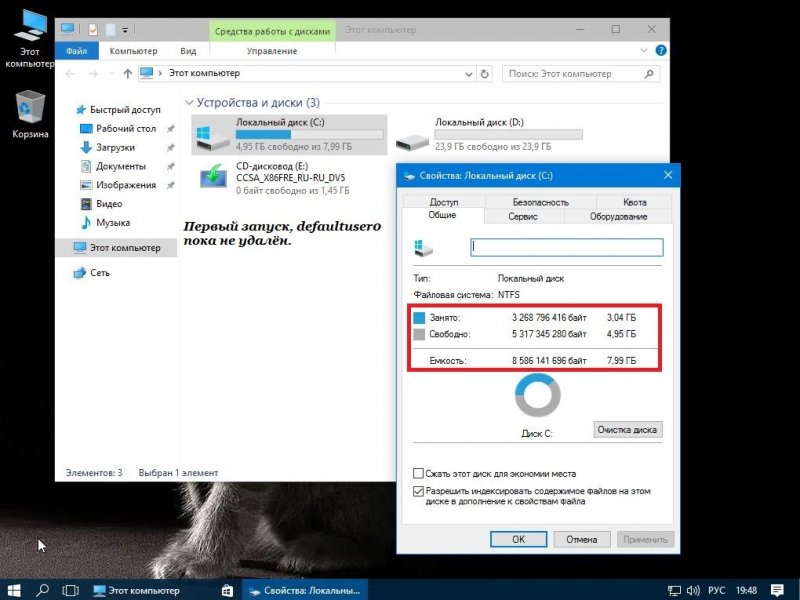
Task: Click the Properties quick access toolbar icon
Action: pyautogui.click(x=93, y=30)
